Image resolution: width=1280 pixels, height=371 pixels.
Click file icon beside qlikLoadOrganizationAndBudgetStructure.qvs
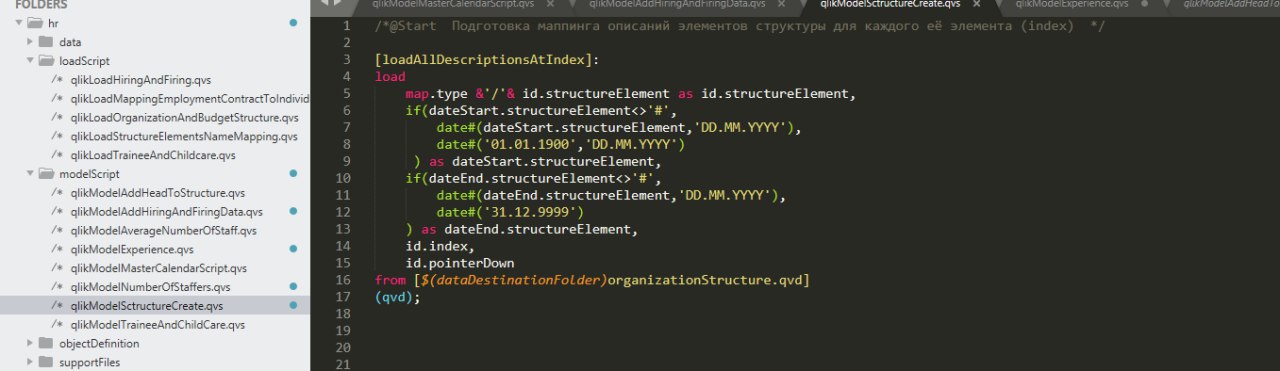click(57, 118)
